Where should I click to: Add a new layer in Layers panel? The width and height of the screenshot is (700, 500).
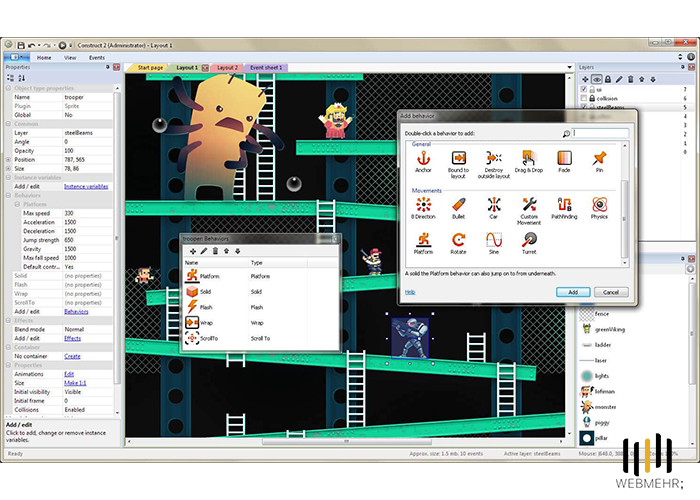coord(585,79)
